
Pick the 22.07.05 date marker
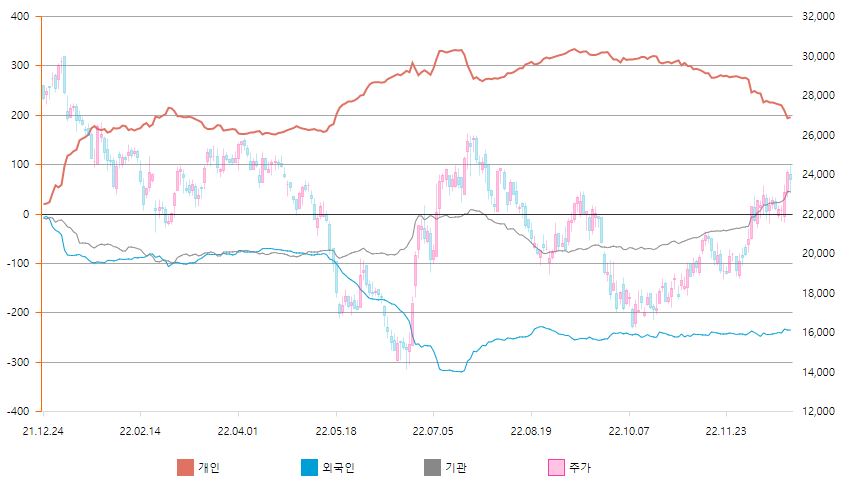click(x=433, y=430)
